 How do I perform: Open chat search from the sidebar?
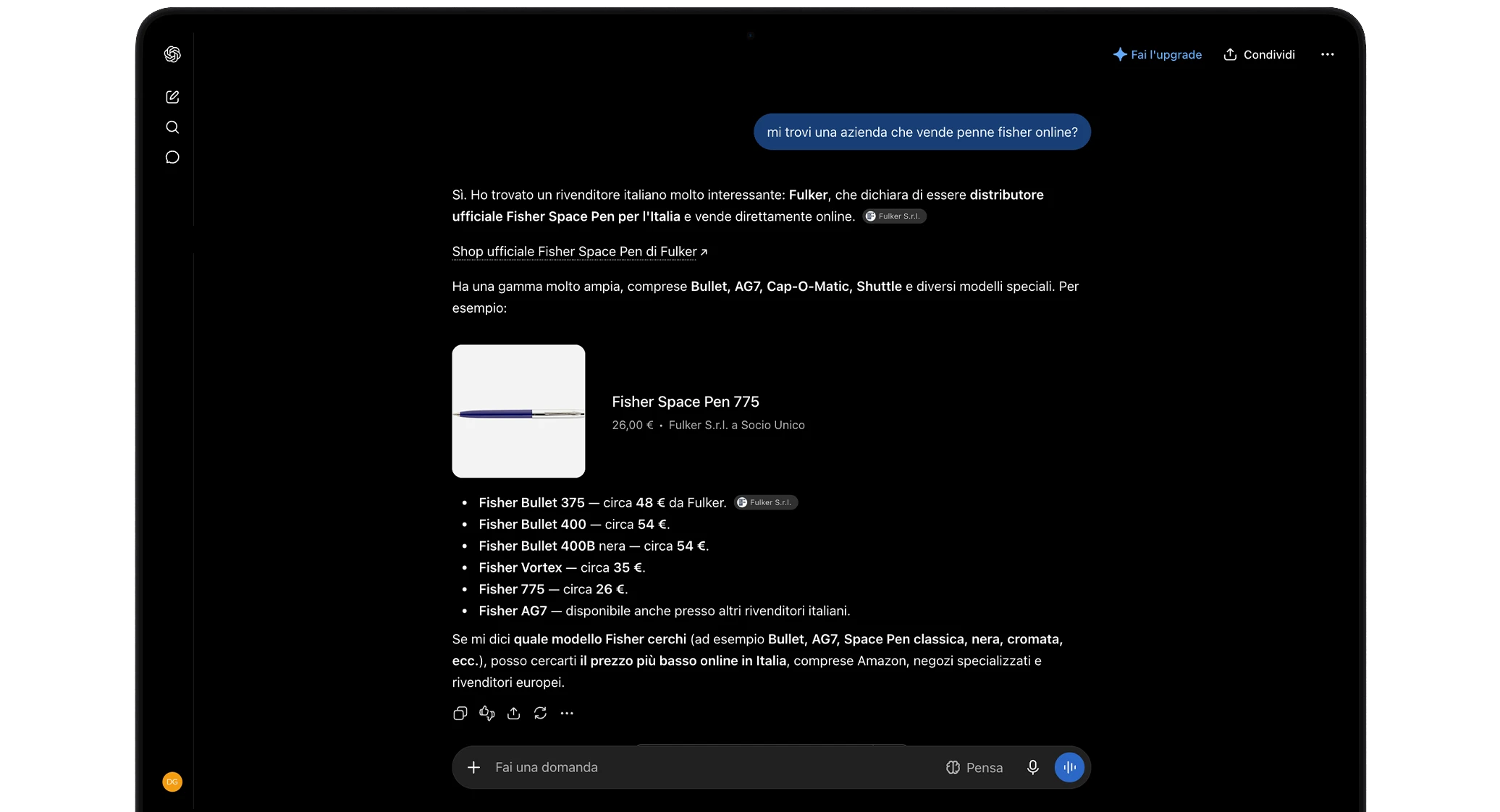click(x=172, y=127)
